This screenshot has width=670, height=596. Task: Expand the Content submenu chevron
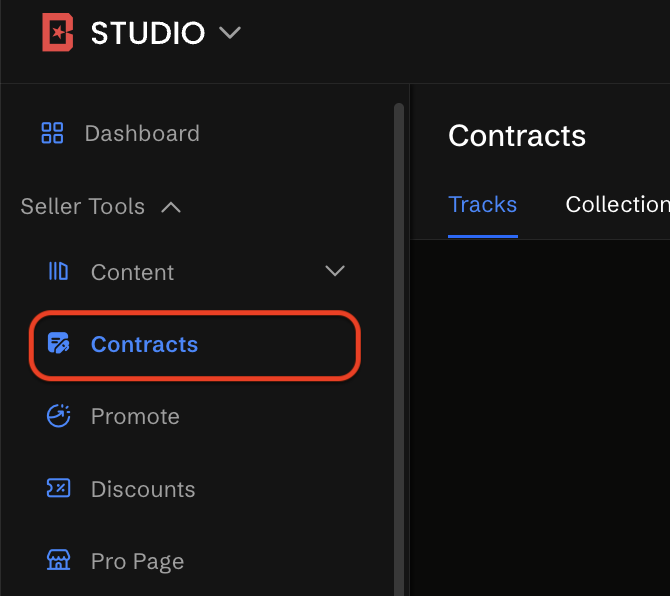tap(335, 271)
